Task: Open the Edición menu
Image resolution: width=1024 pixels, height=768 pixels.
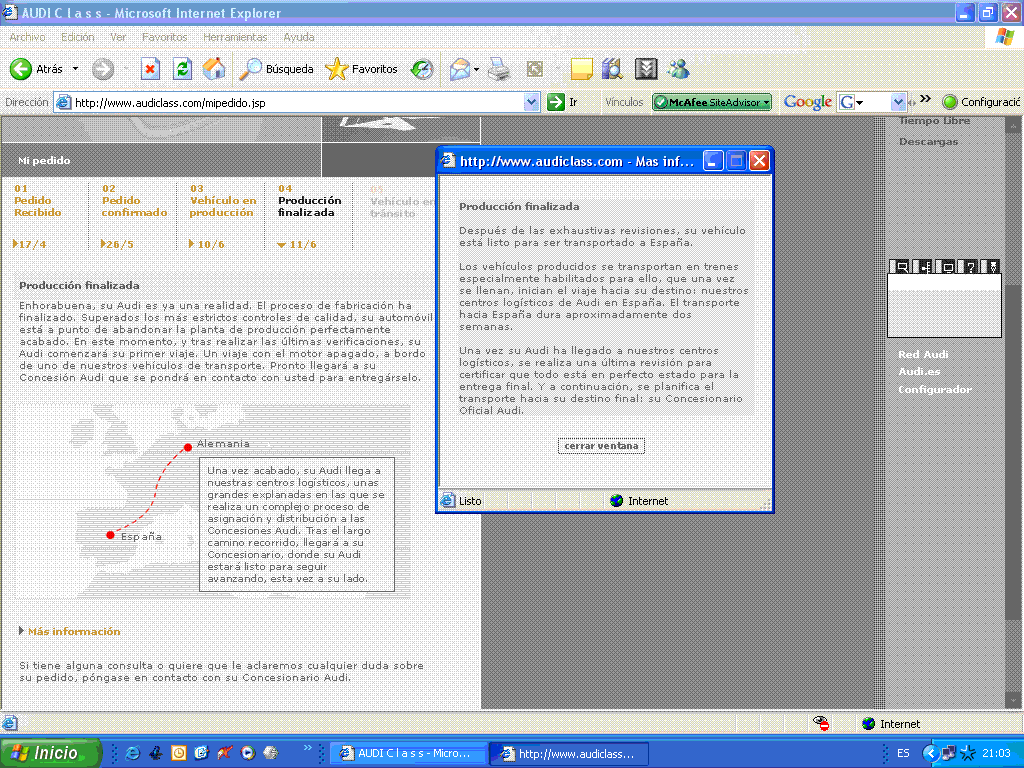Action: pos(78,37)
